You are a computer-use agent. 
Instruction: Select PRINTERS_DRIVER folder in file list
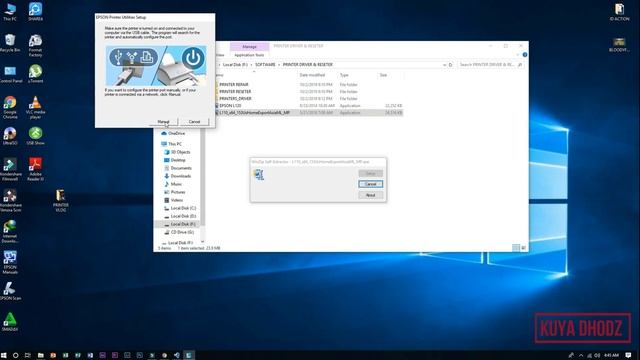coord(235,98)
